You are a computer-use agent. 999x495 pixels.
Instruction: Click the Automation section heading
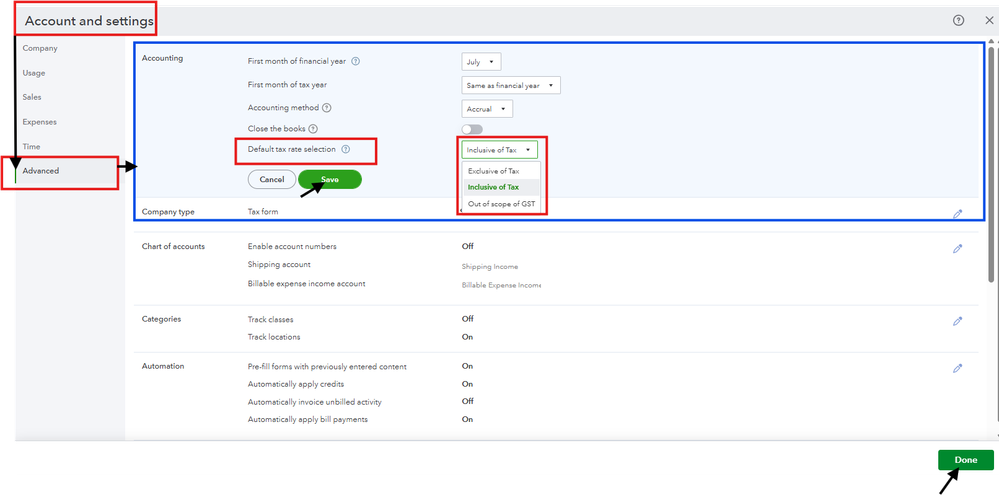163,366
